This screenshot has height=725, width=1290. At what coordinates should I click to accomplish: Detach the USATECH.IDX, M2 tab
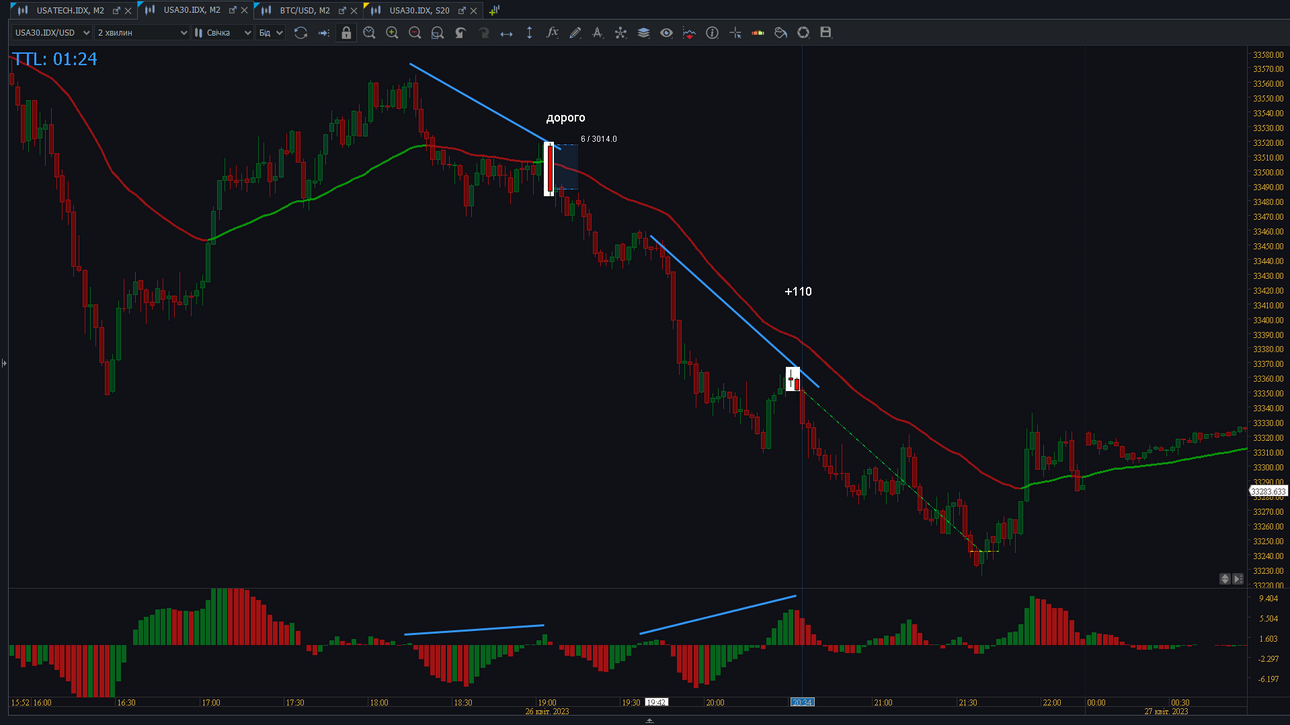[x=116, y=10]
